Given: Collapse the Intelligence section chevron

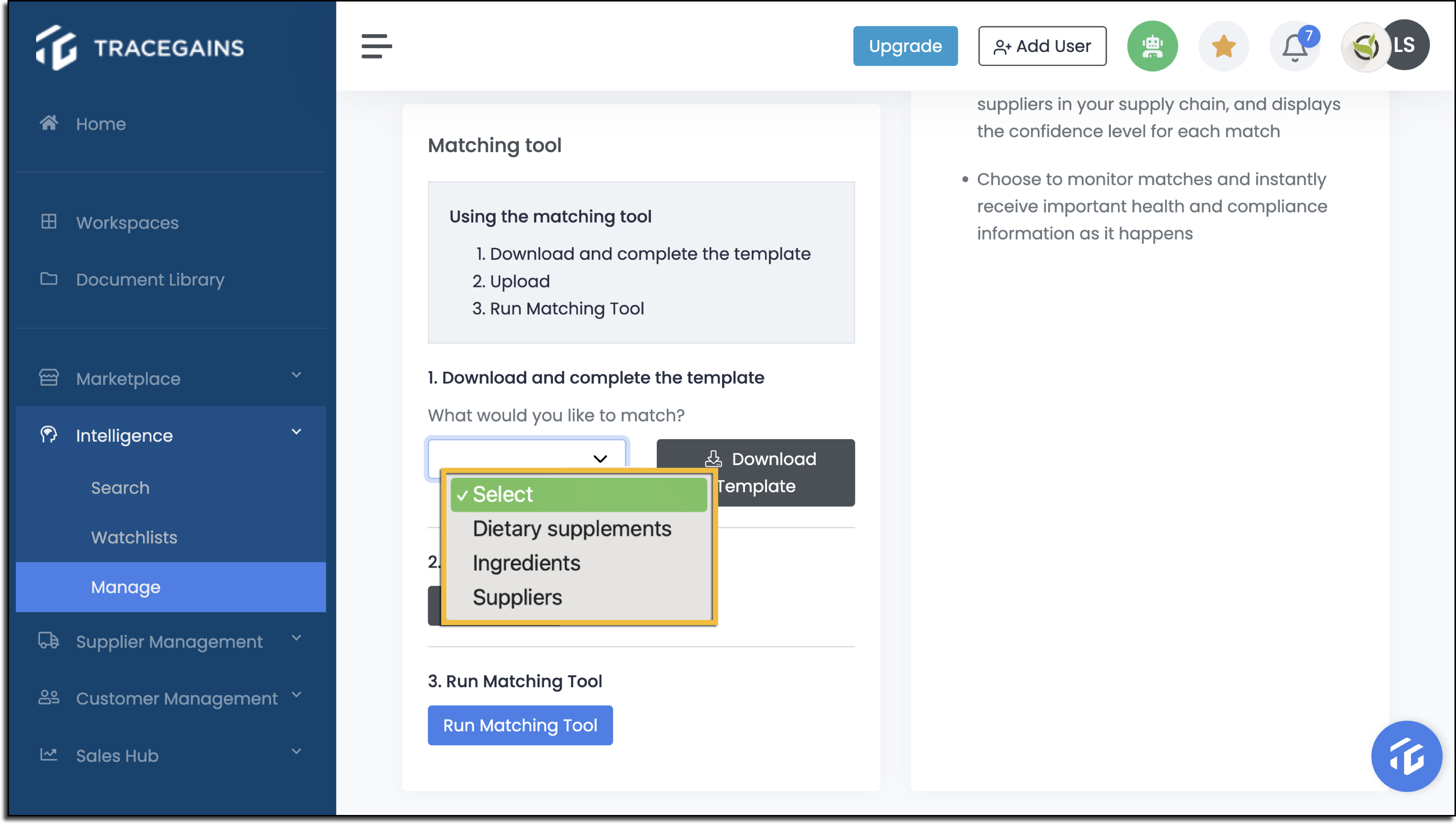Looking at the screenshot, I should [x=296, y=432].
